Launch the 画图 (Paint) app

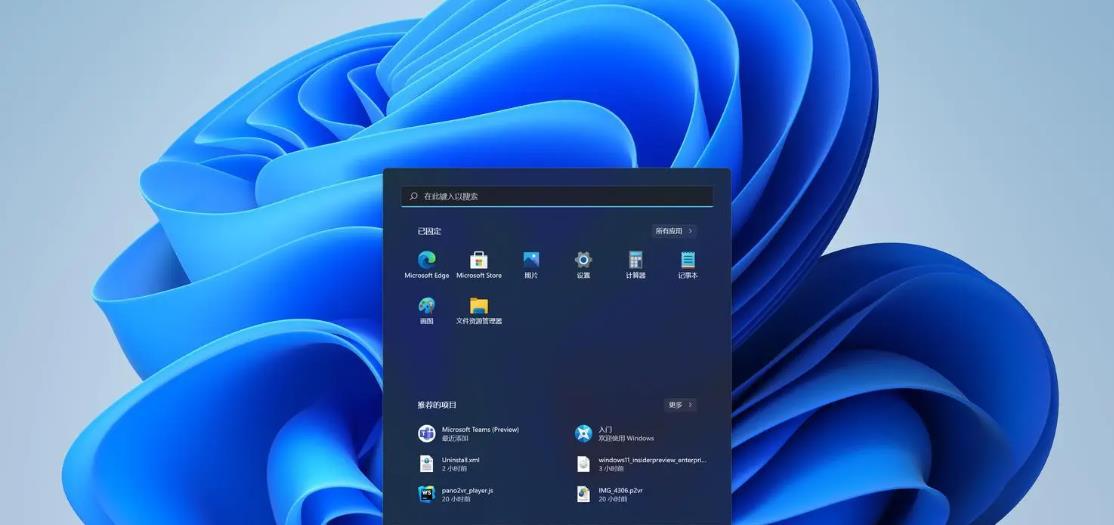426,311
